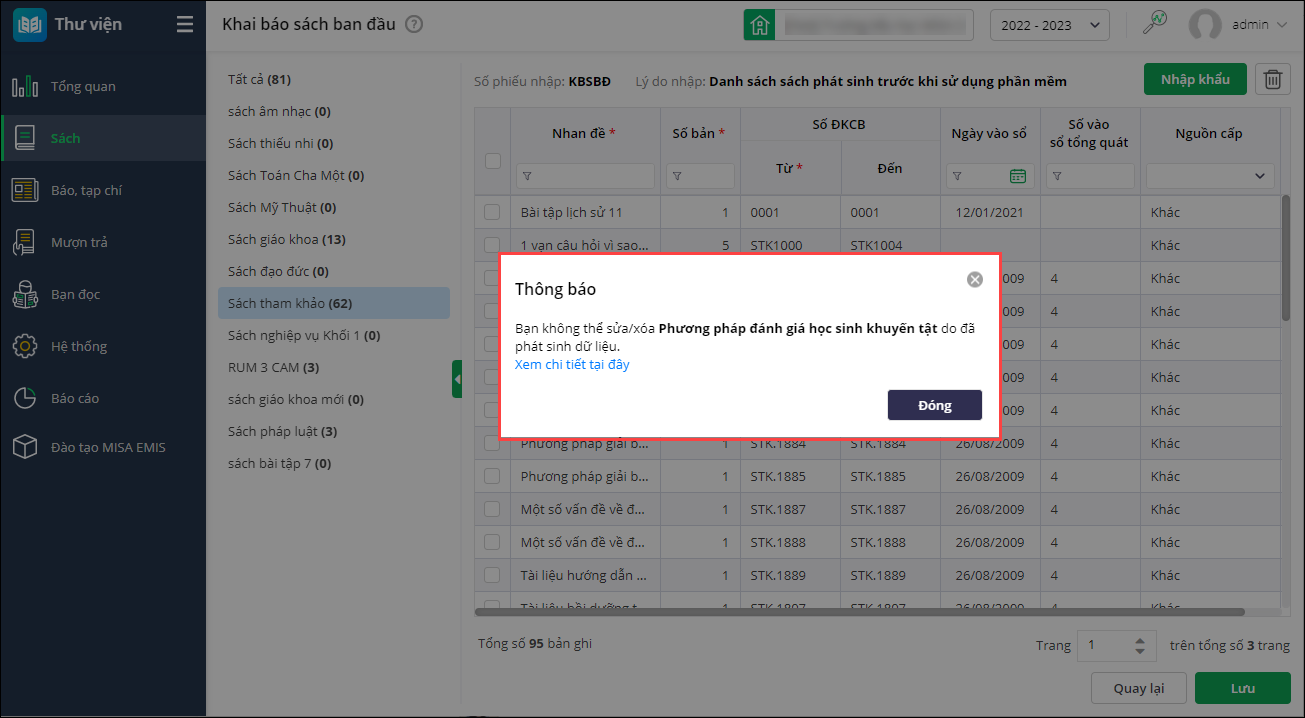Select category sách âm nhạc (0)

click(x=334, y=111)
